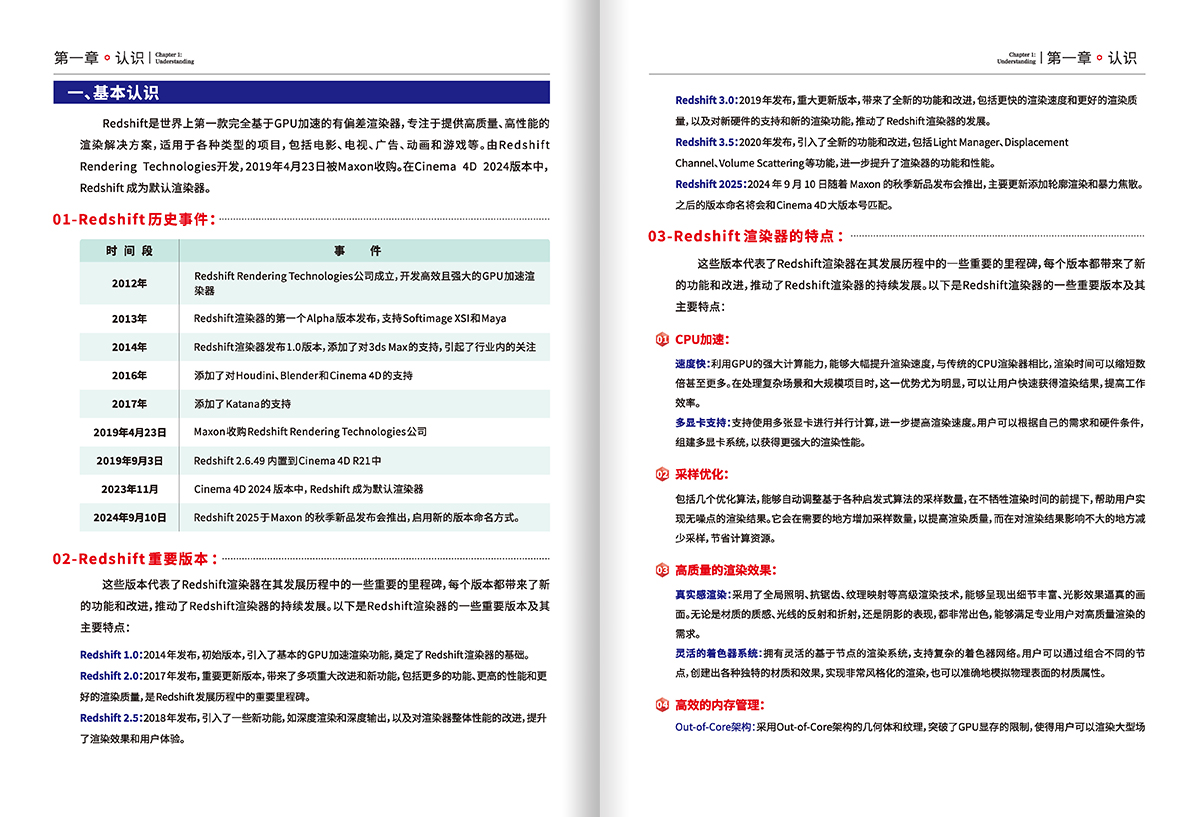Click the Redshift 1.0 version label
1200x817 pixels.
(x=111, y=655)
